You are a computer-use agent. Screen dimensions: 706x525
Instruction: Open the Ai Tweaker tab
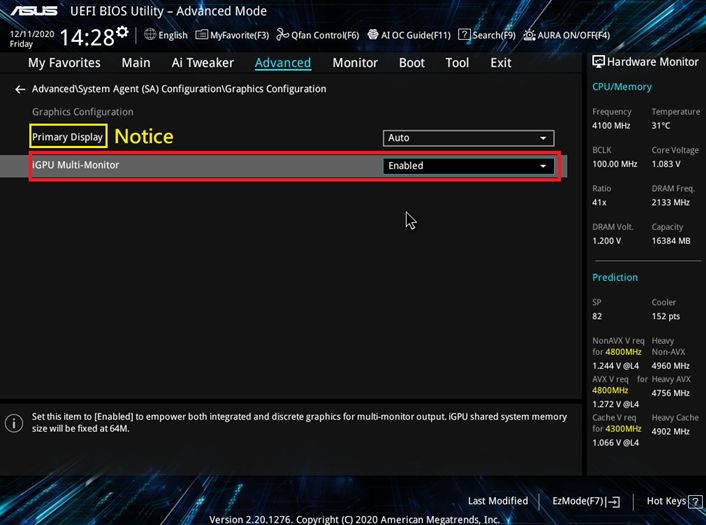point(203,63)
